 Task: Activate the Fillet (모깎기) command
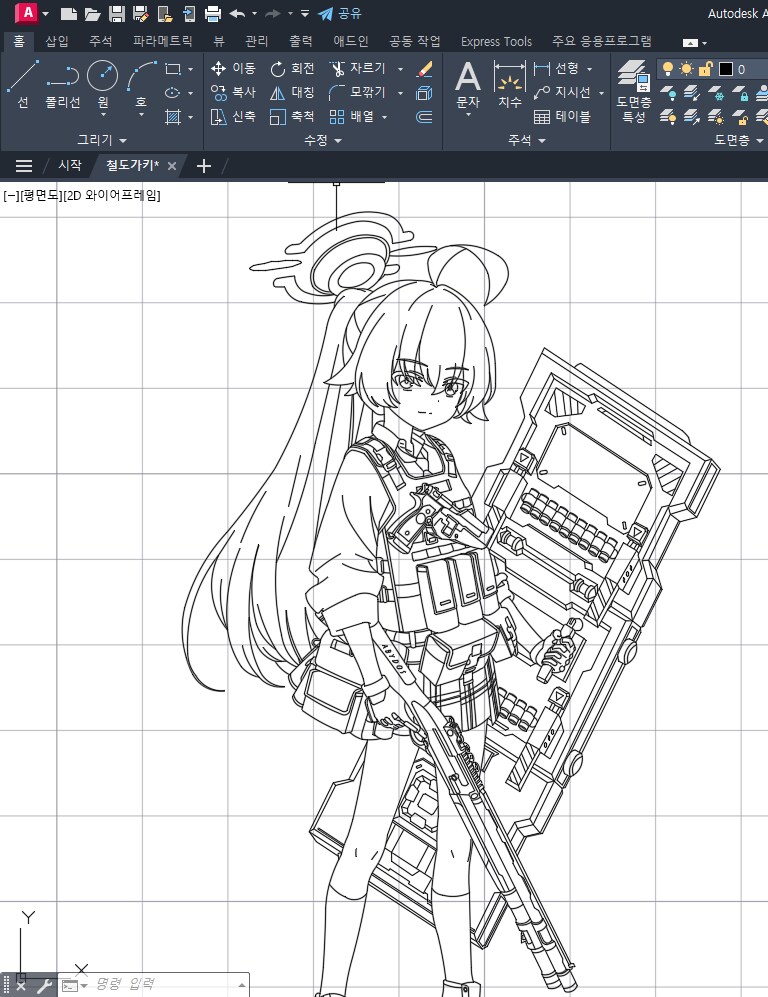click(357, 92)
